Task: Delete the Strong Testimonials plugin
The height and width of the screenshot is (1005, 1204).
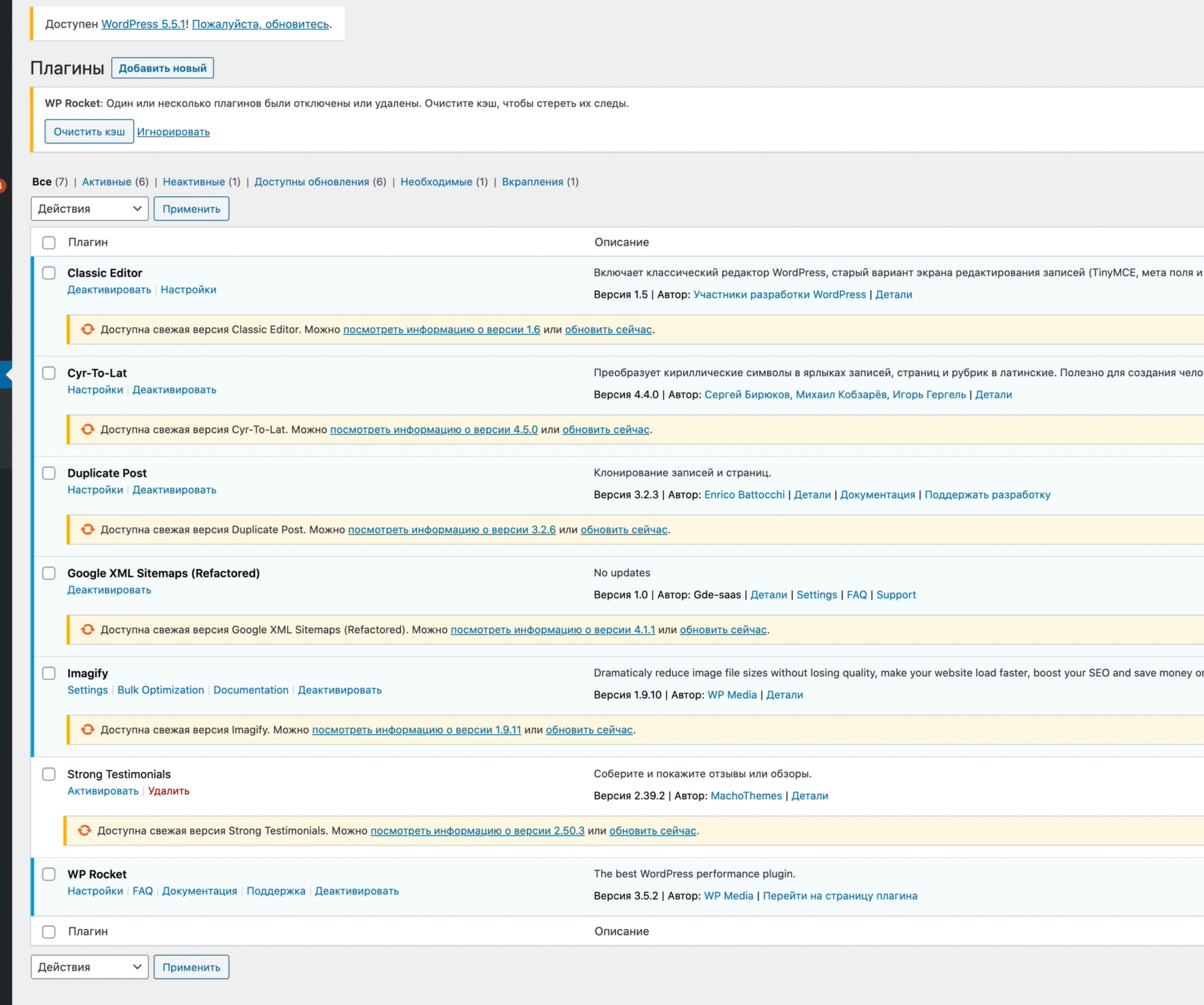Action: (169, 791)
